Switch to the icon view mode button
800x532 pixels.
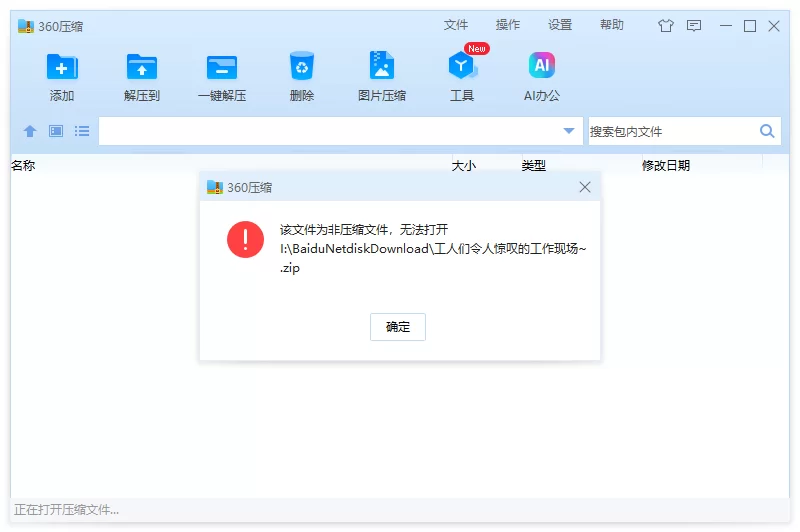(x=56, y=131)
